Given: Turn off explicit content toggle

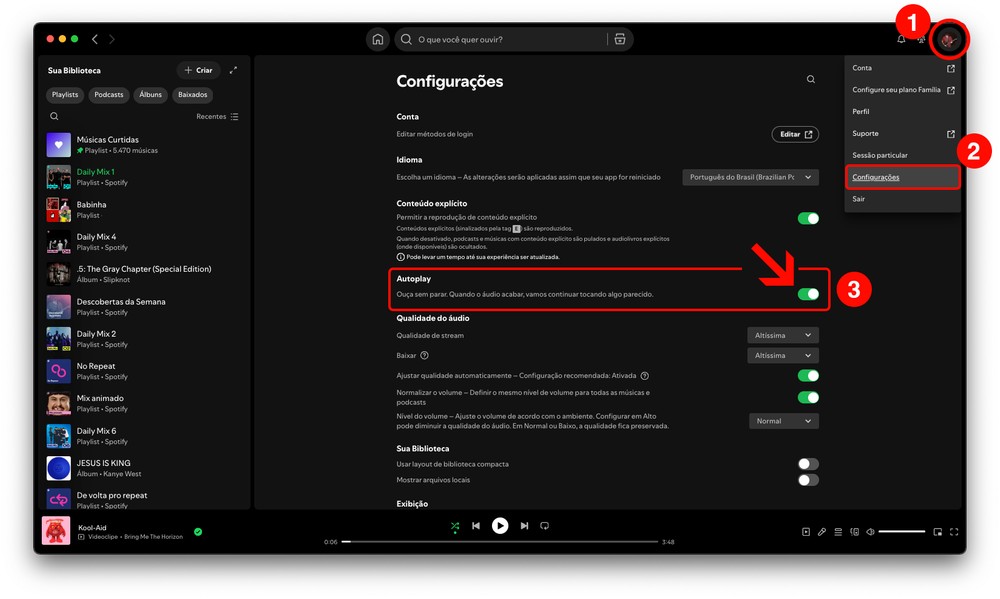Looking at the screenshot, I should (808, 218).
